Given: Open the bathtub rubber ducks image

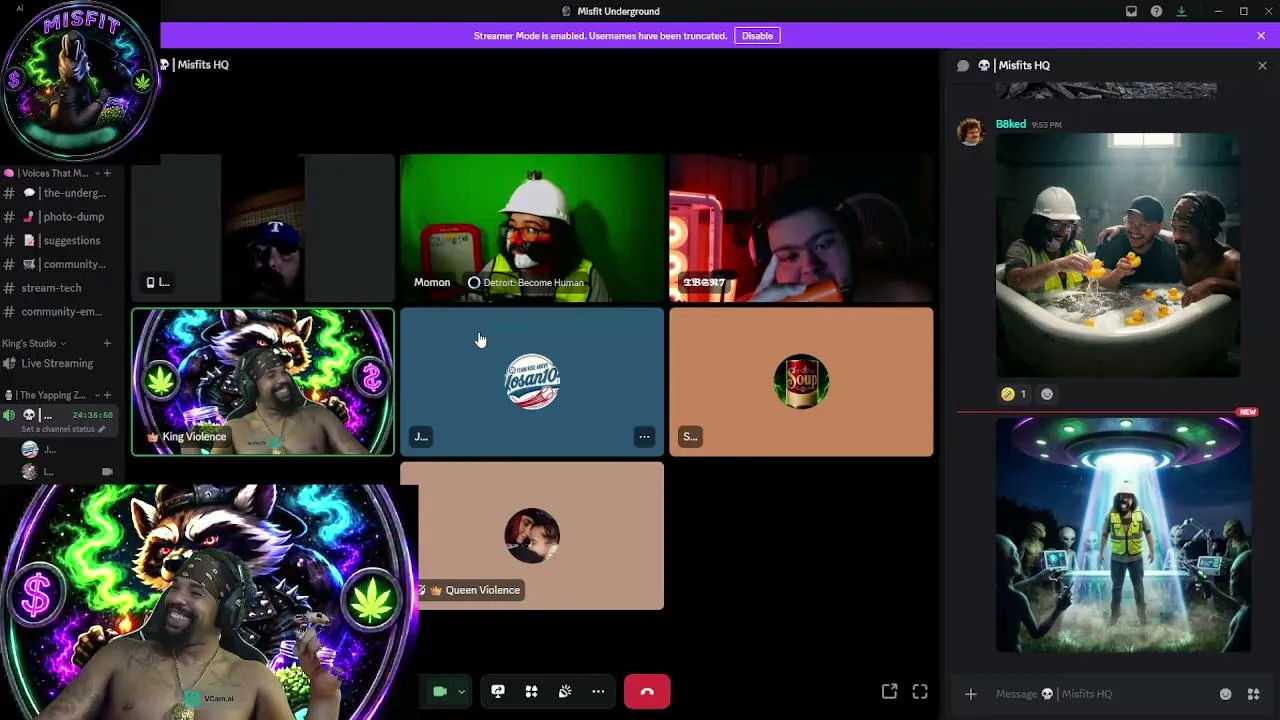Looking at the screenshot, I should tap(1118, 256).
